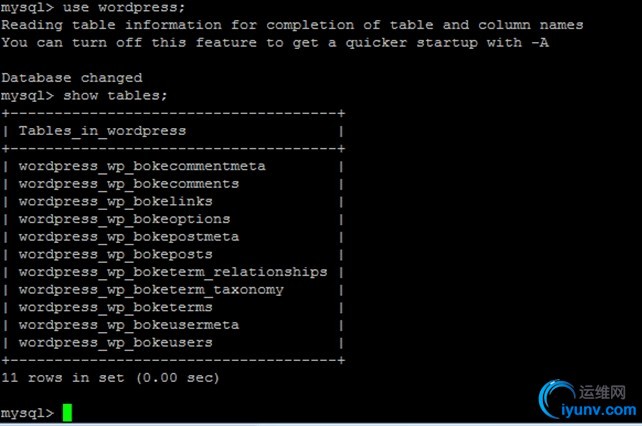This screenshot has height=426, width=642.
Task: Select the wordpress_wp_boketerm_relationships row
Action: click(x=172, y=272)
